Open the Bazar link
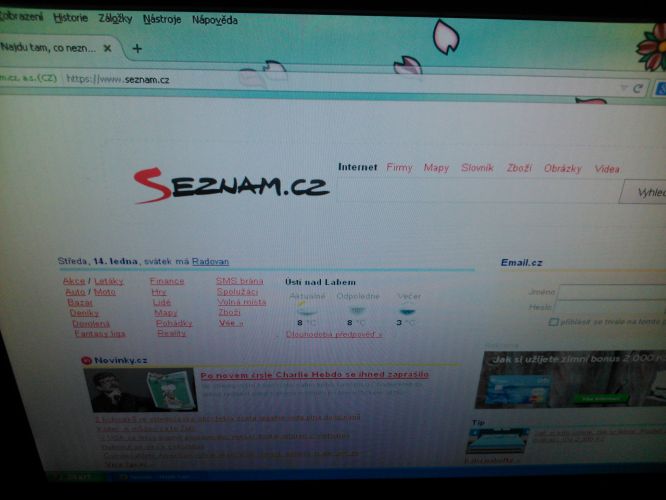 [80, 302]
